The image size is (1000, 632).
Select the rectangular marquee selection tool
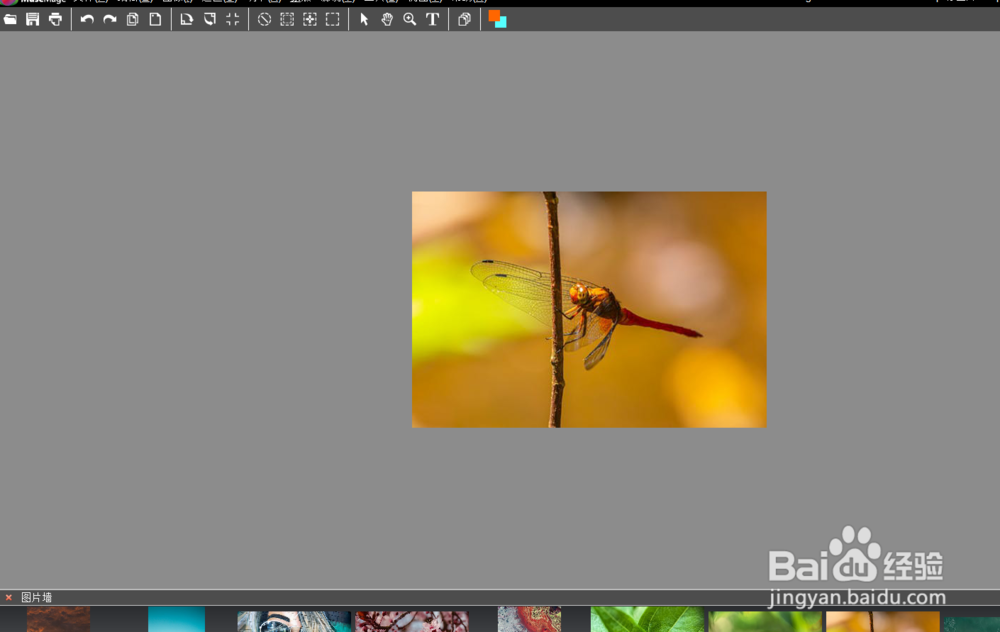[332, 19]
